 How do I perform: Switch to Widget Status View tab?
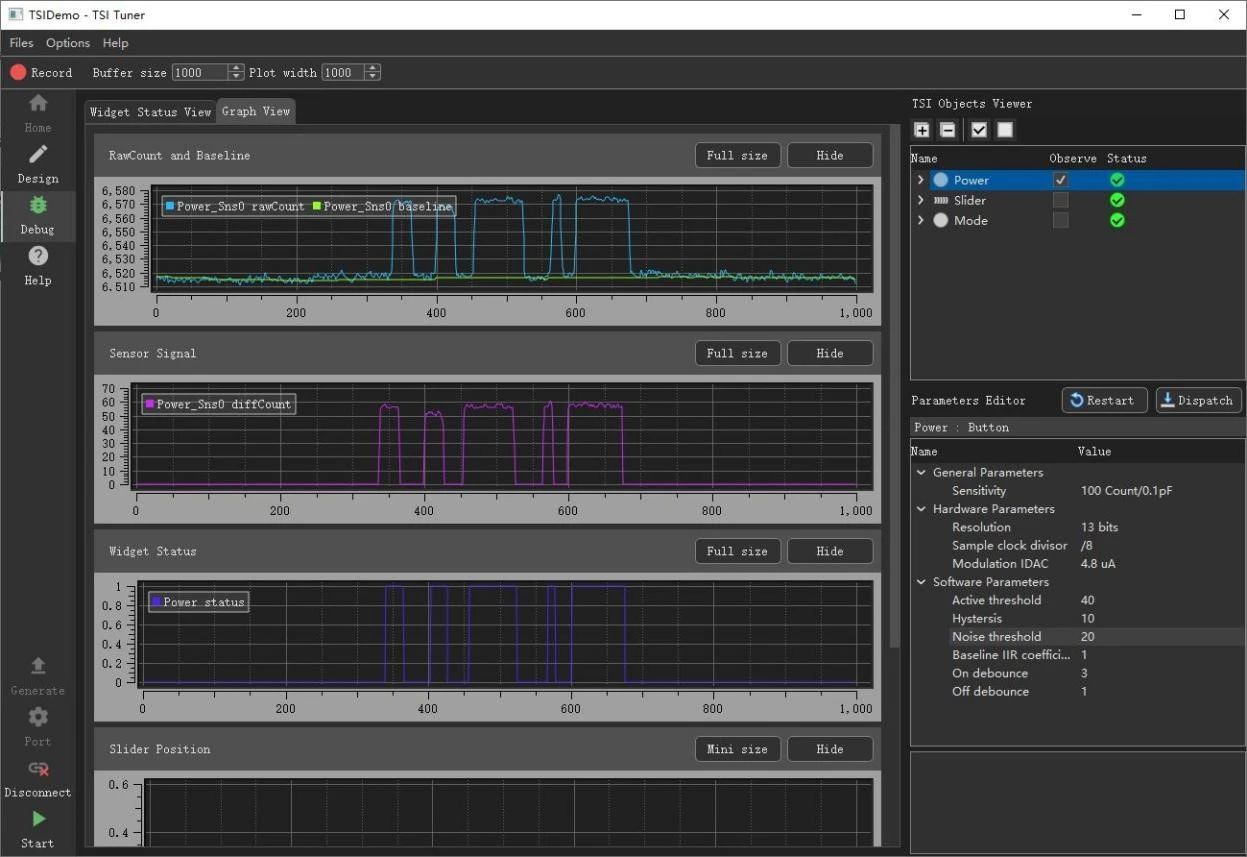pos(150,112)
